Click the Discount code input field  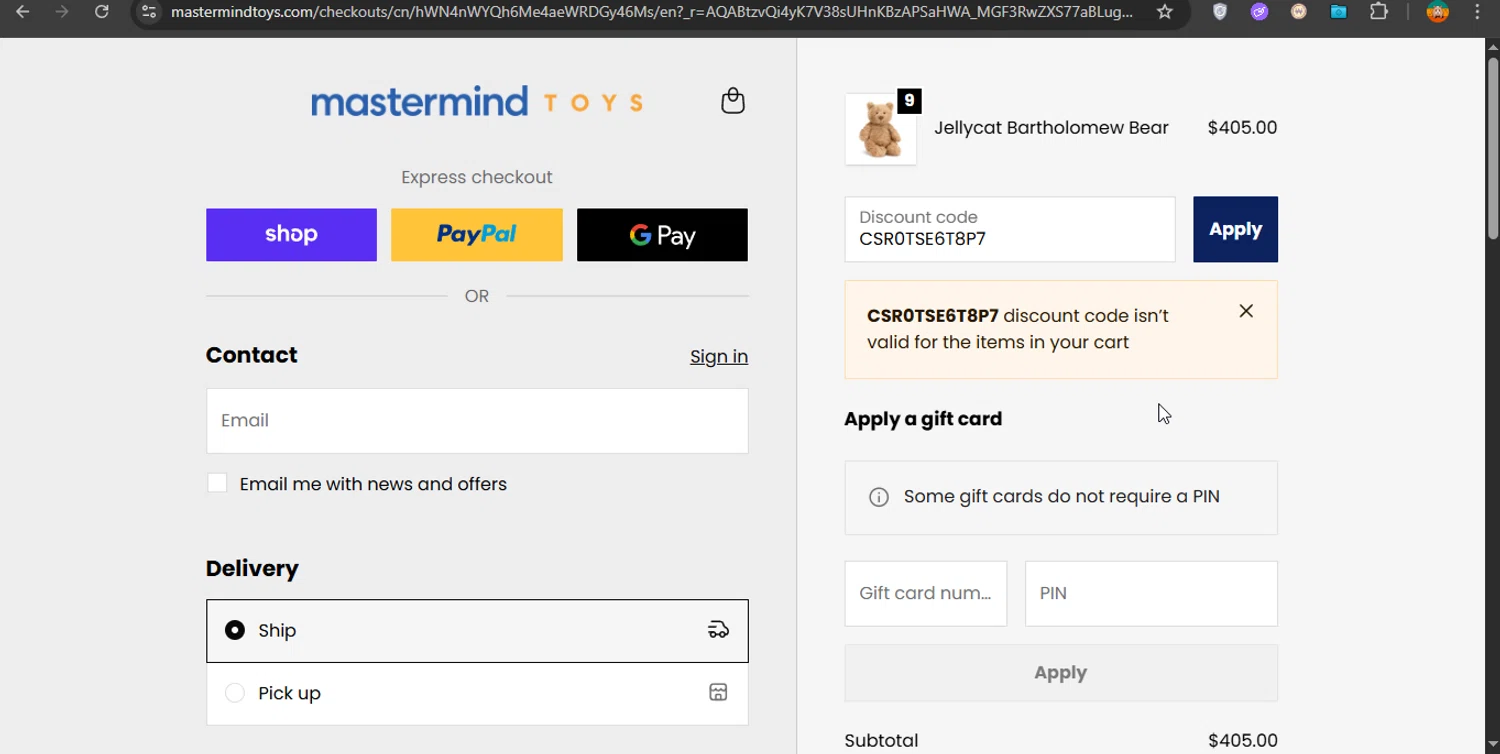(x=1010, y=229)
